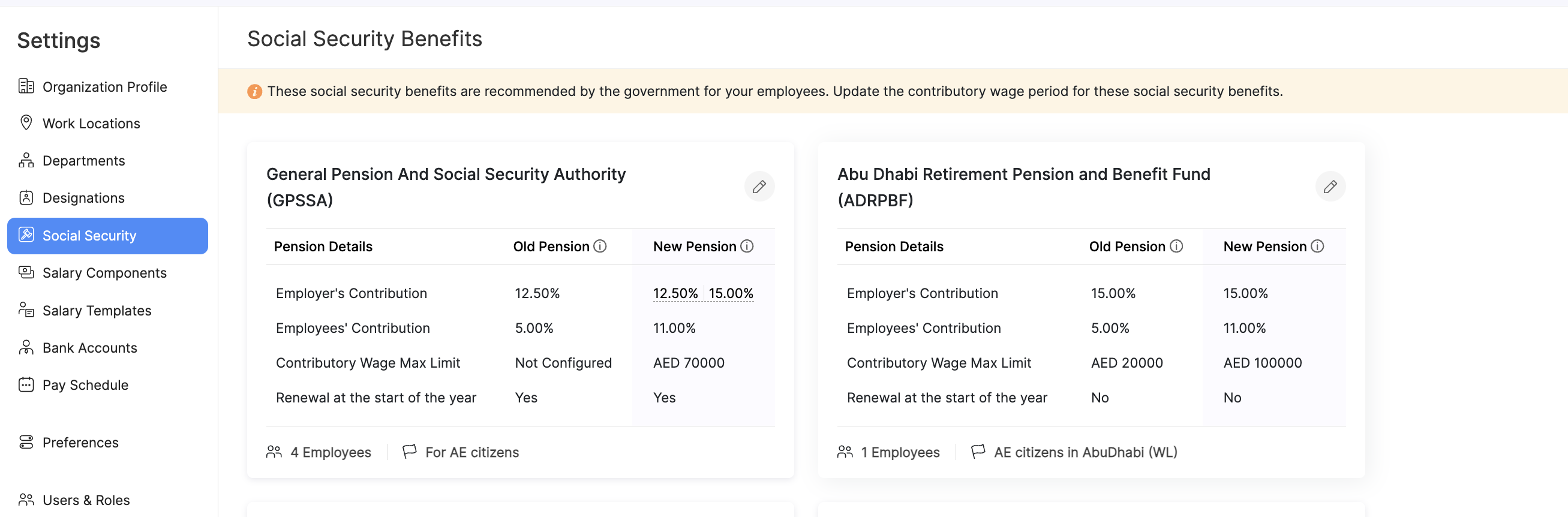
Task: Edit GPSSA pension details with pencil icon
Action: tap(759, 187)
